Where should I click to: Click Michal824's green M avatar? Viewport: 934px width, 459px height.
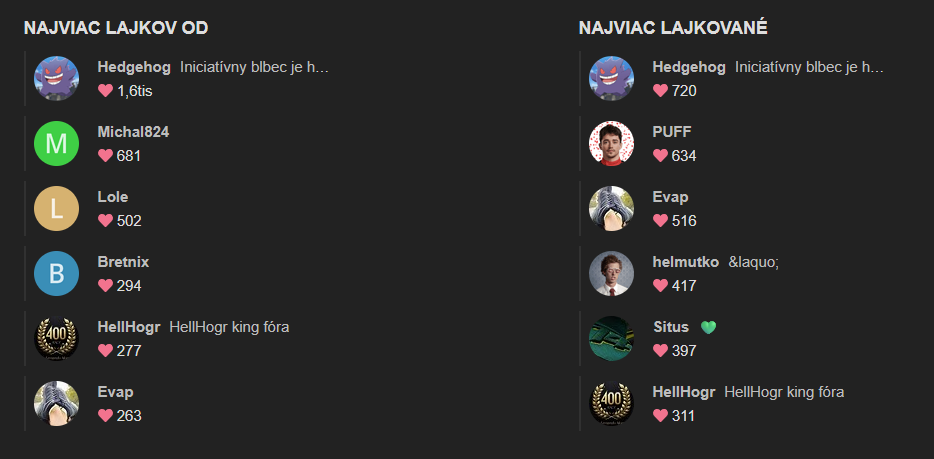point(57,143)
